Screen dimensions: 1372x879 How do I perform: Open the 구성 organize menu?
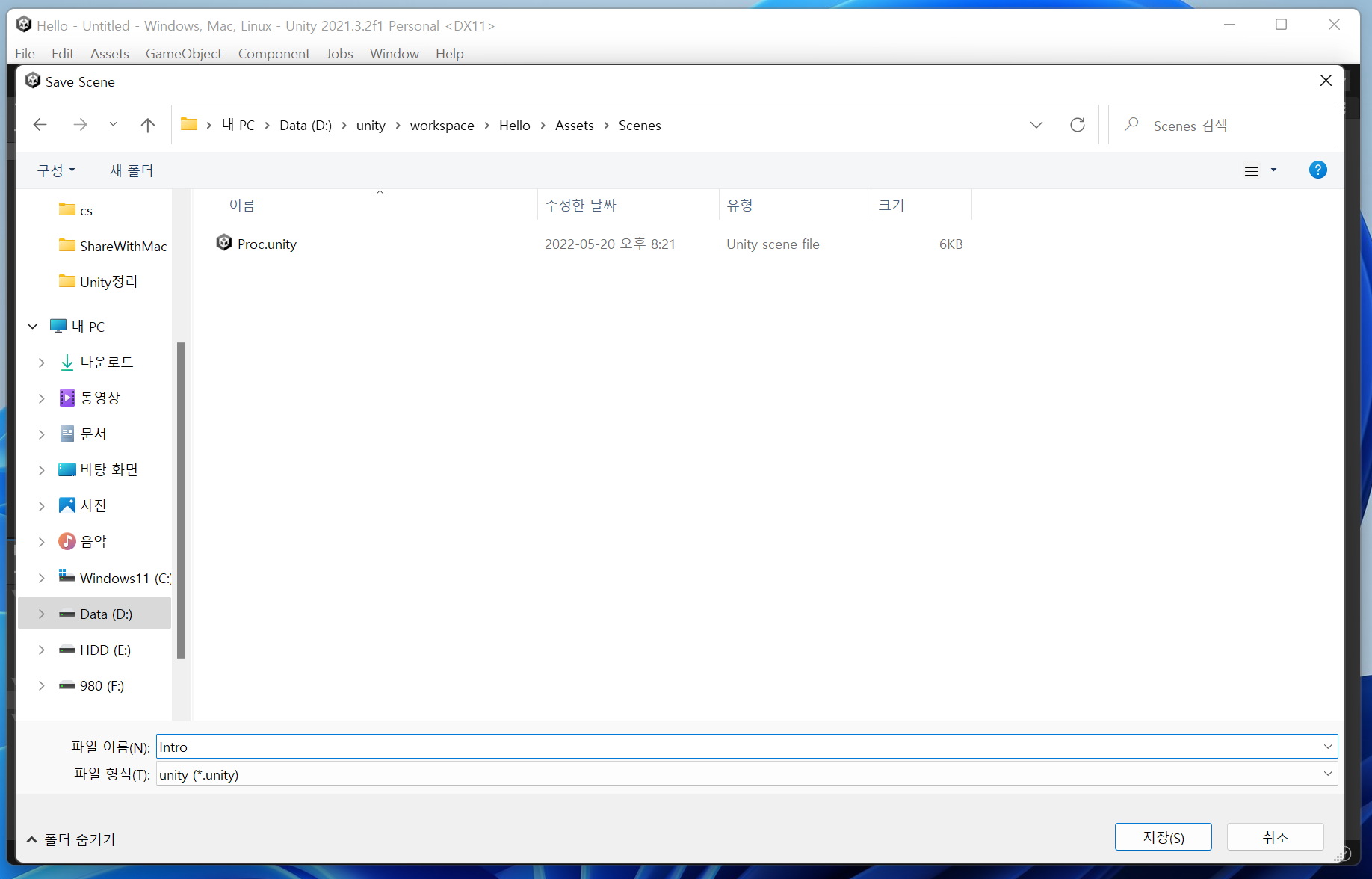56,170
